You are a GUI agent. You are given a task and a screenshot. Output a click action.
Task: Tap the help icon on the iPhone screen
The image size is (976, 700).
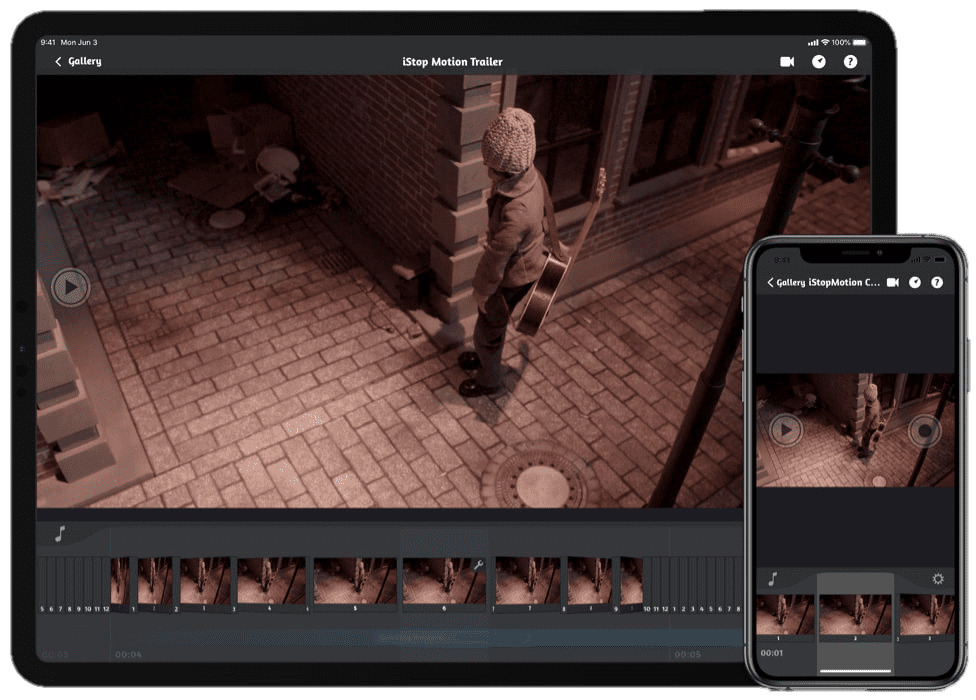pyautogui.click(x=937, y=282)
